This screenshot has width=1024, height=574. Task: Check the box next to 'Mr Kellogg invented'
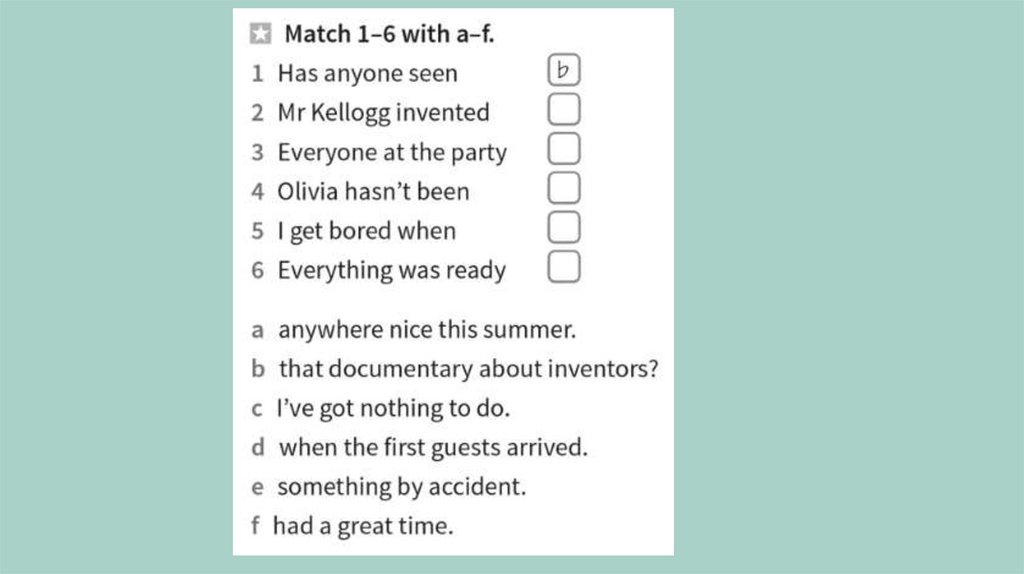564,110
